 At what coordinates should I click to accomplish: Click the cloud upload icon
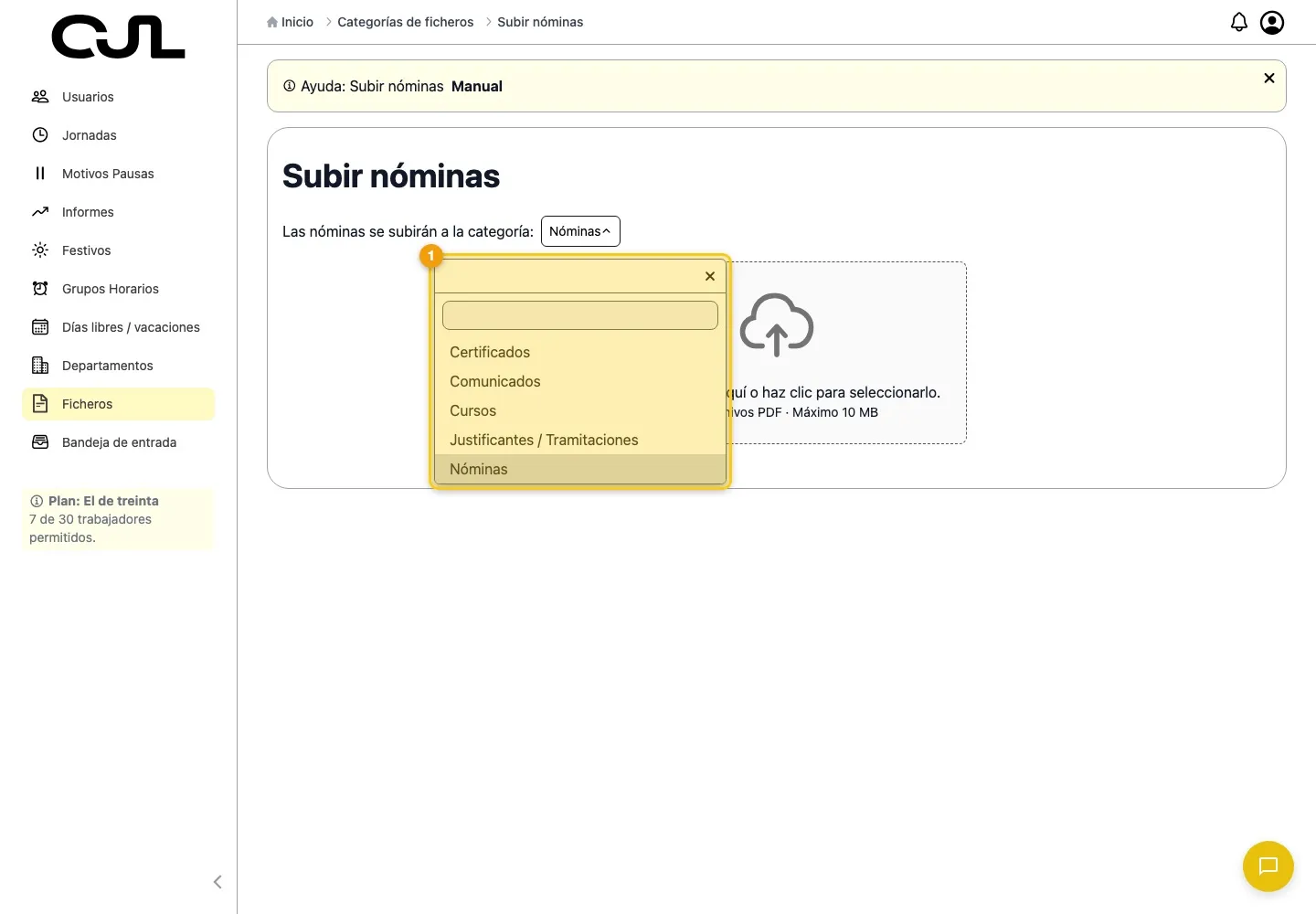pyautogui.click(x=777, y=324)
